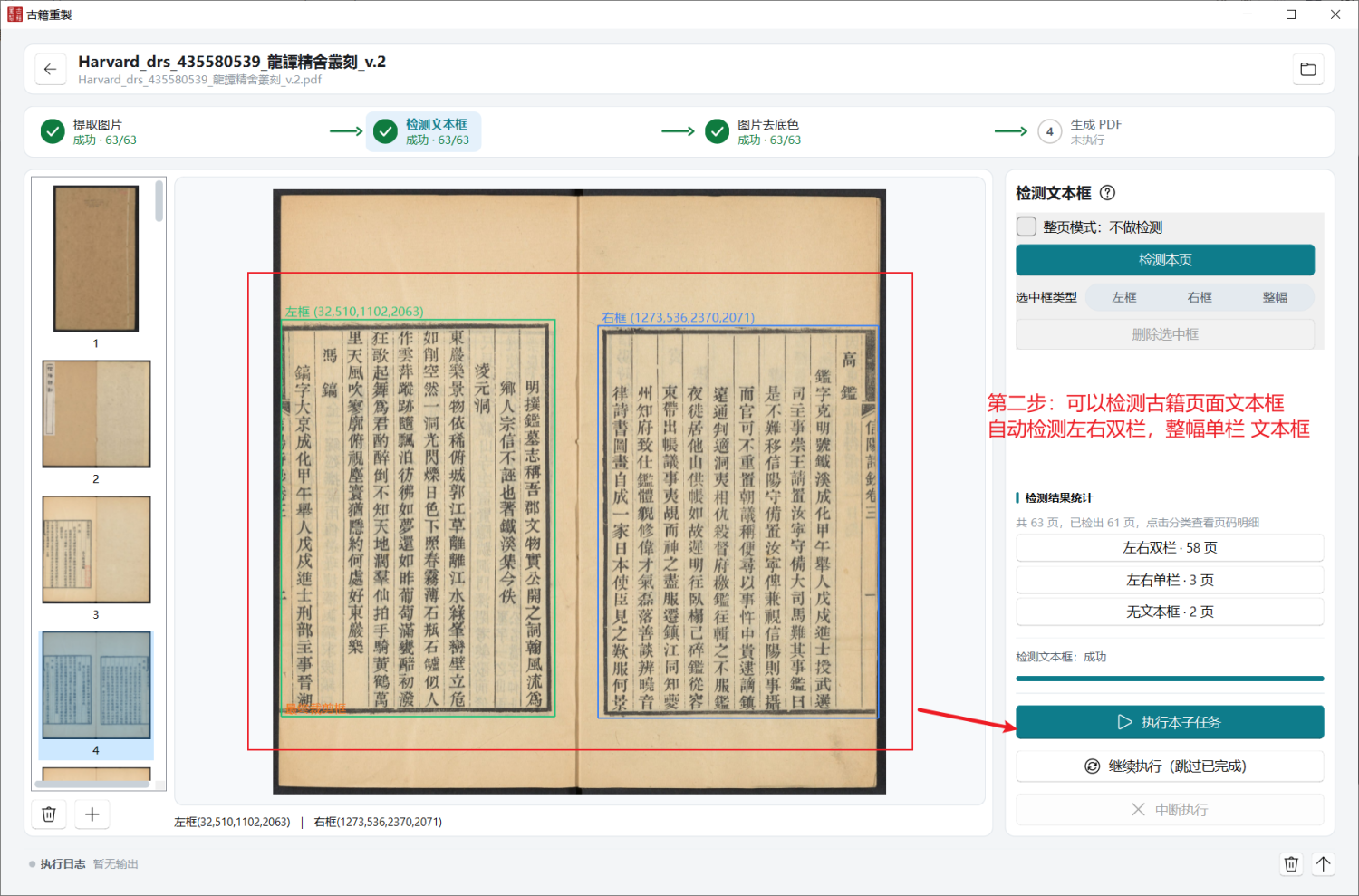This screenshot has width=1359, height=896.
Task: Maximize the 古籍重製 window
Action: (x=1291, y=14)
